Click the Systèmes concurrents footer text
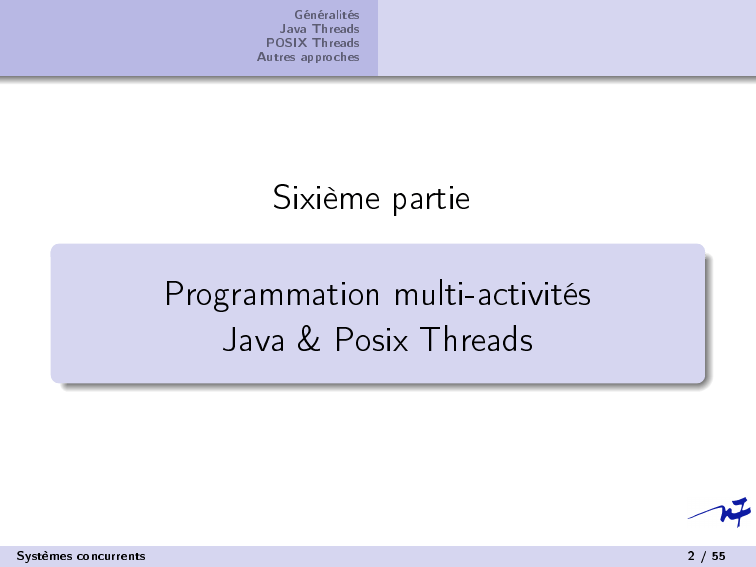 (x=80, y=555)
